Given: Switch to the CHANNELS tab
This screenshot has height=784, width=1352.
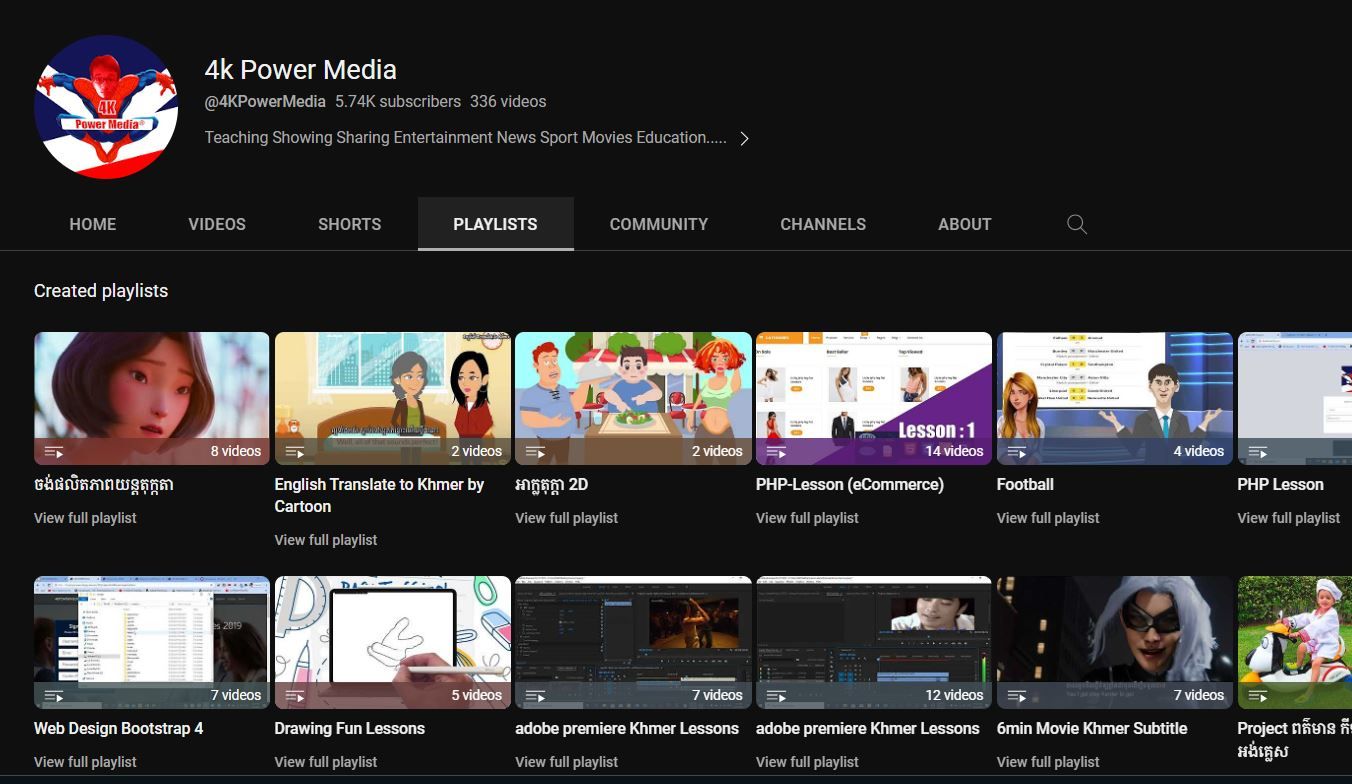Looking at the screenshot, I should (x=823, y=224).
